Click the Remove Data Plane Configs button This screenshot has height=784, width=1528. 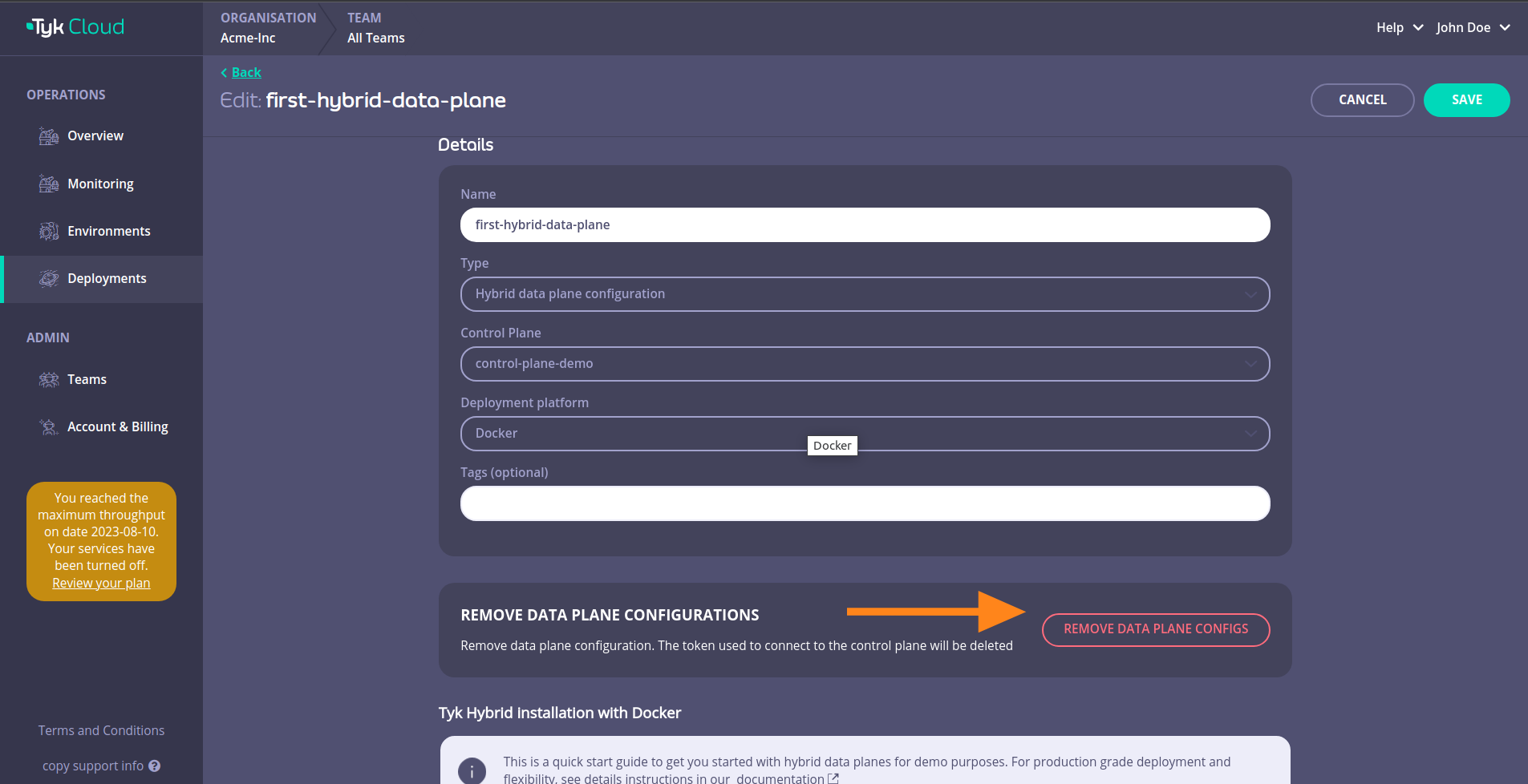[x=1154, y=629]
